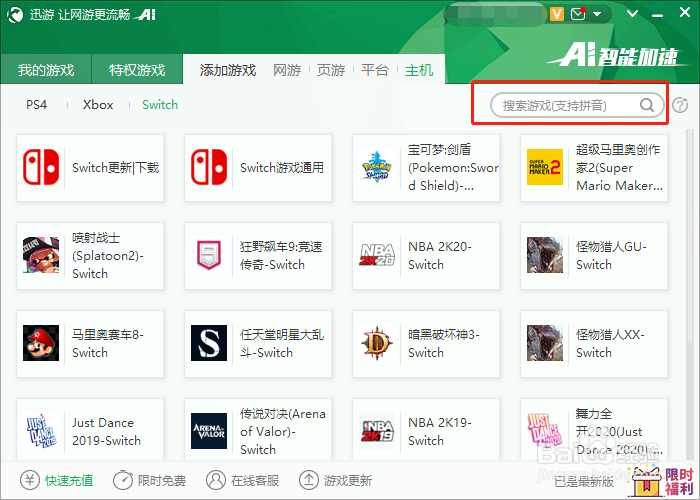Select the NBA 2K20 game icon
Viewport: 700px width, 500px height.
coord(377,255)
